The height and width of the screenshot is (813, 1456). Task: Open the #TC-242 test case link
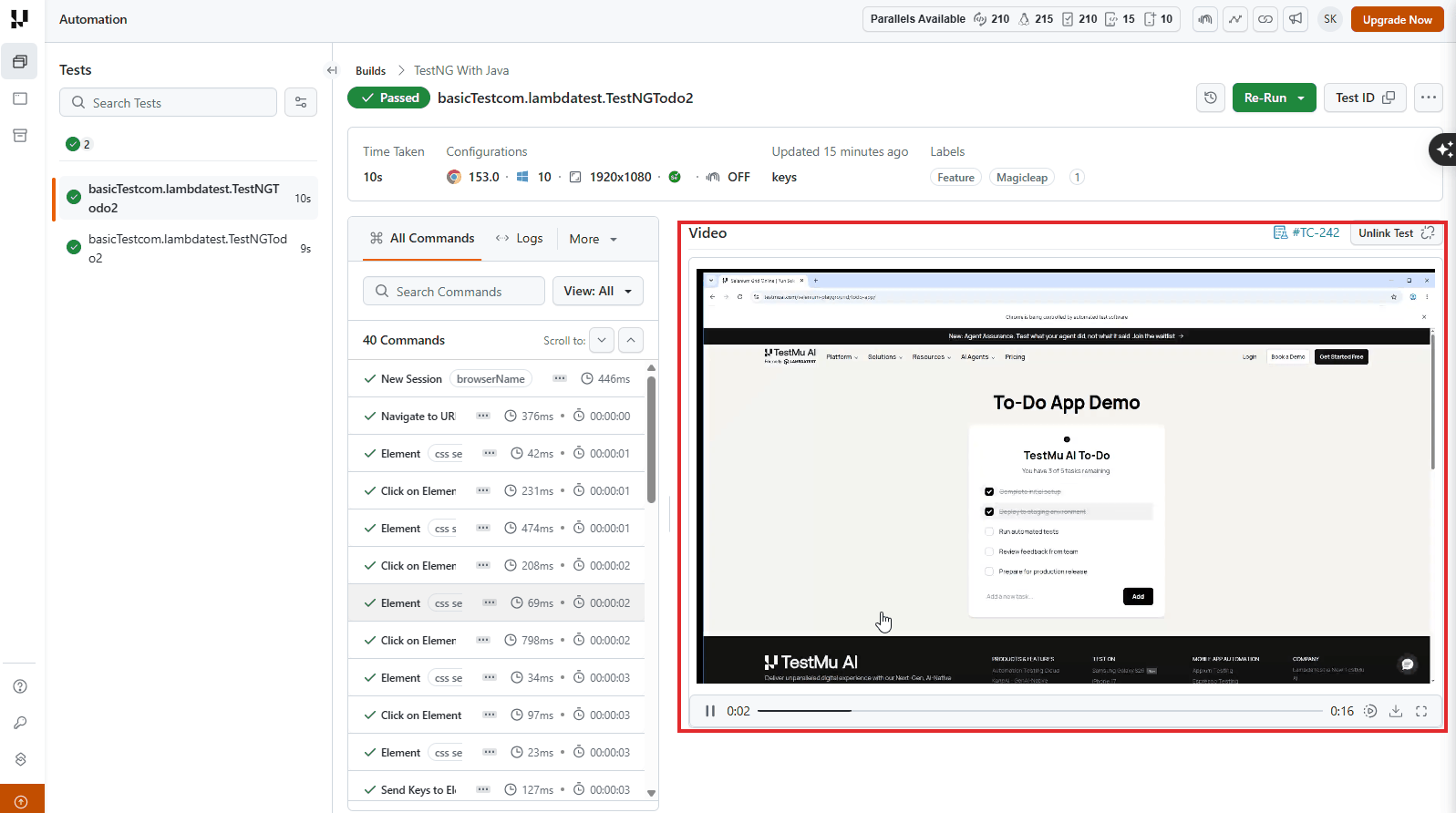(1306, 232)
